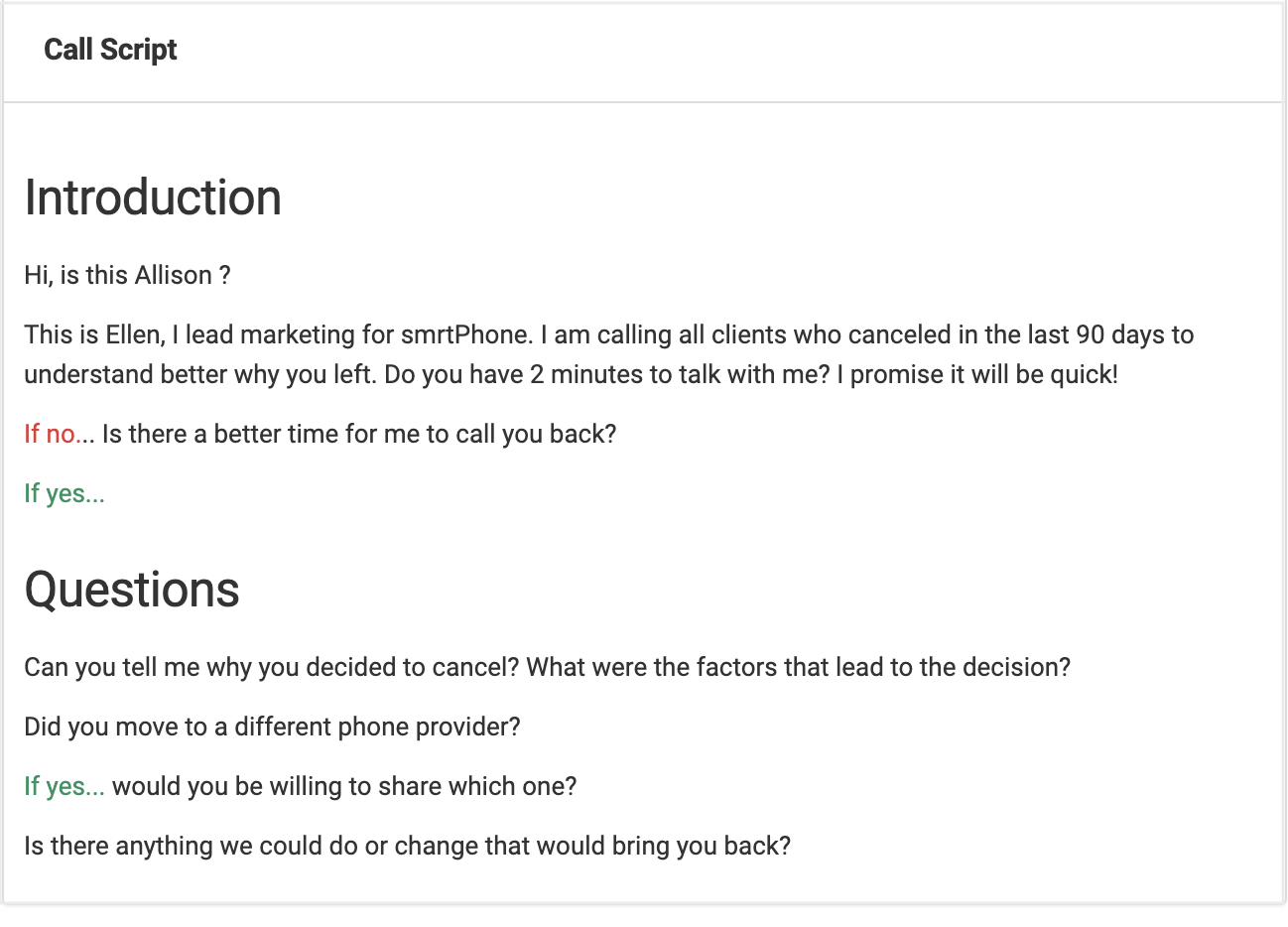Click the red "If no..." text
Viewport: 1288px width, 927px height.
coord(60,434)
